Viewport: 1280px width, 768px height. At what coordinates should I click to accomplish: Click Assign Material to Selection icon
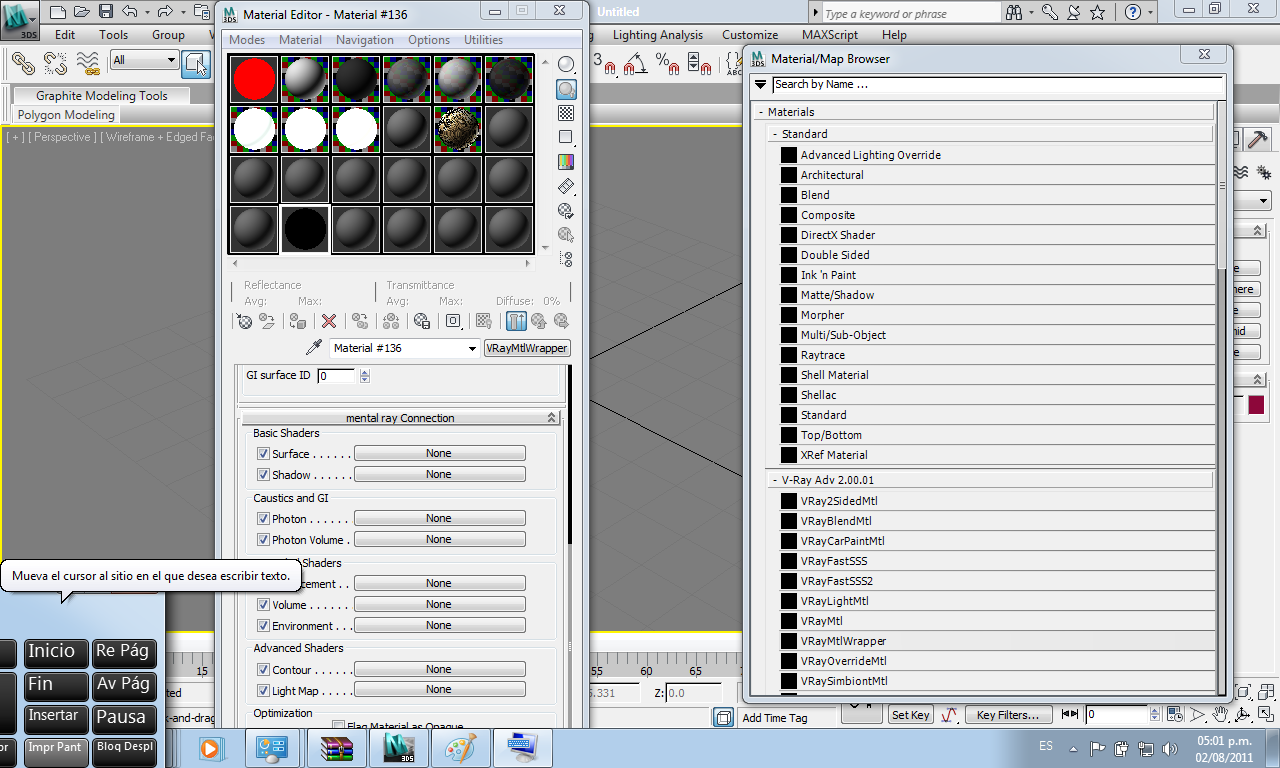(298, 321)
